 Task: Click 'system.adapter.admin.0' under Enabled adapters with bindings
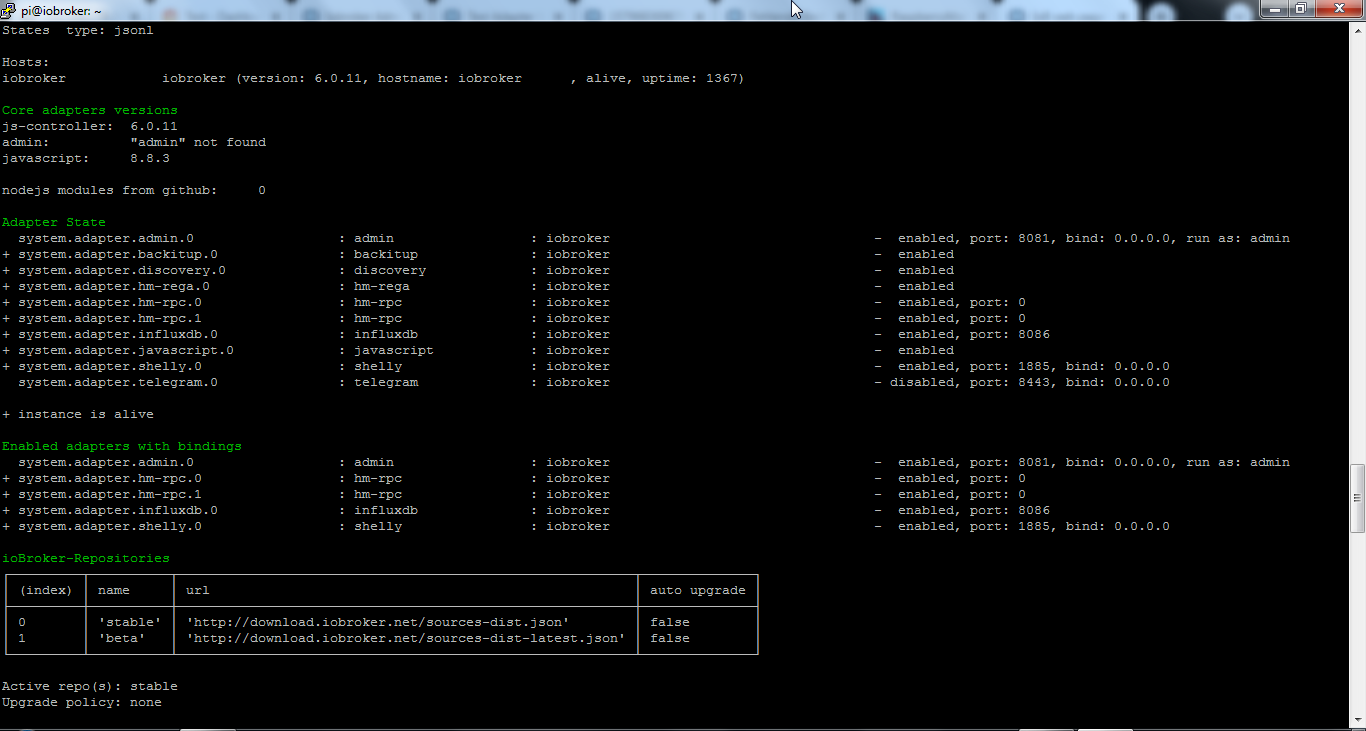106,462
